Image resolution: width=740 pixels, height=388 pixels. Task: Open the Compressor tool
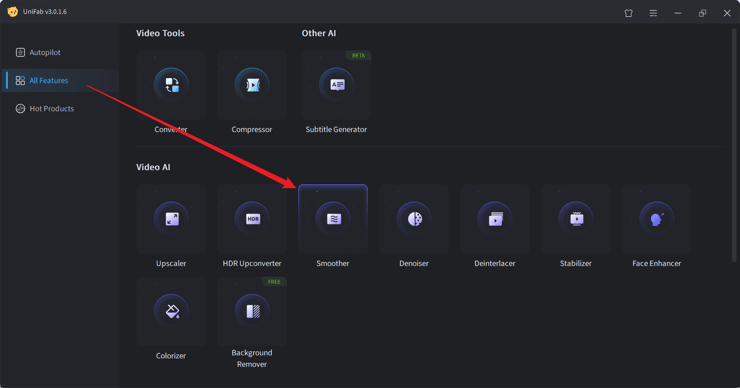click(252, 85)
